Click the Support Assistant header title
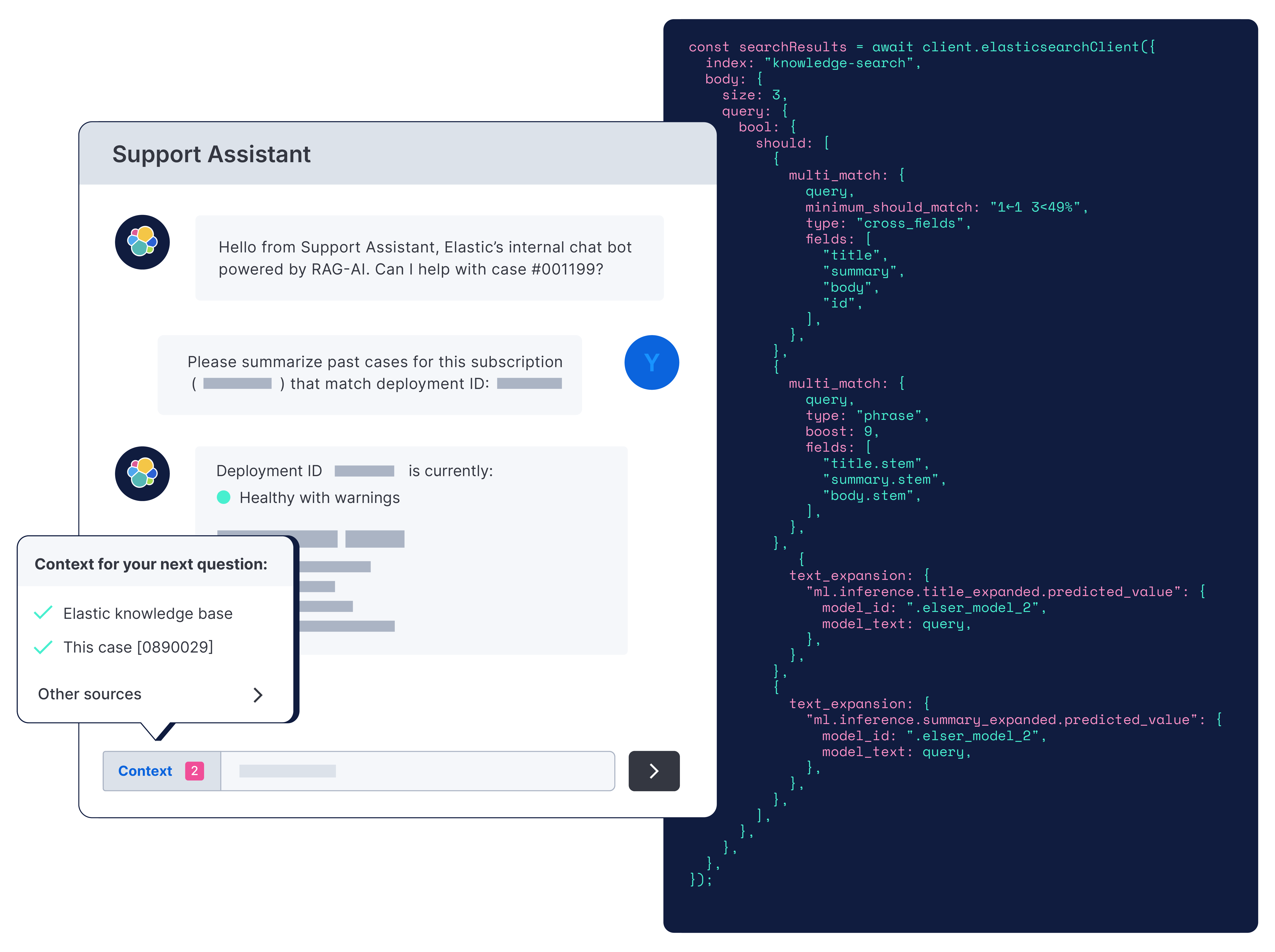The height and width of the screenshot is (952, 1275). pos(211,154)
